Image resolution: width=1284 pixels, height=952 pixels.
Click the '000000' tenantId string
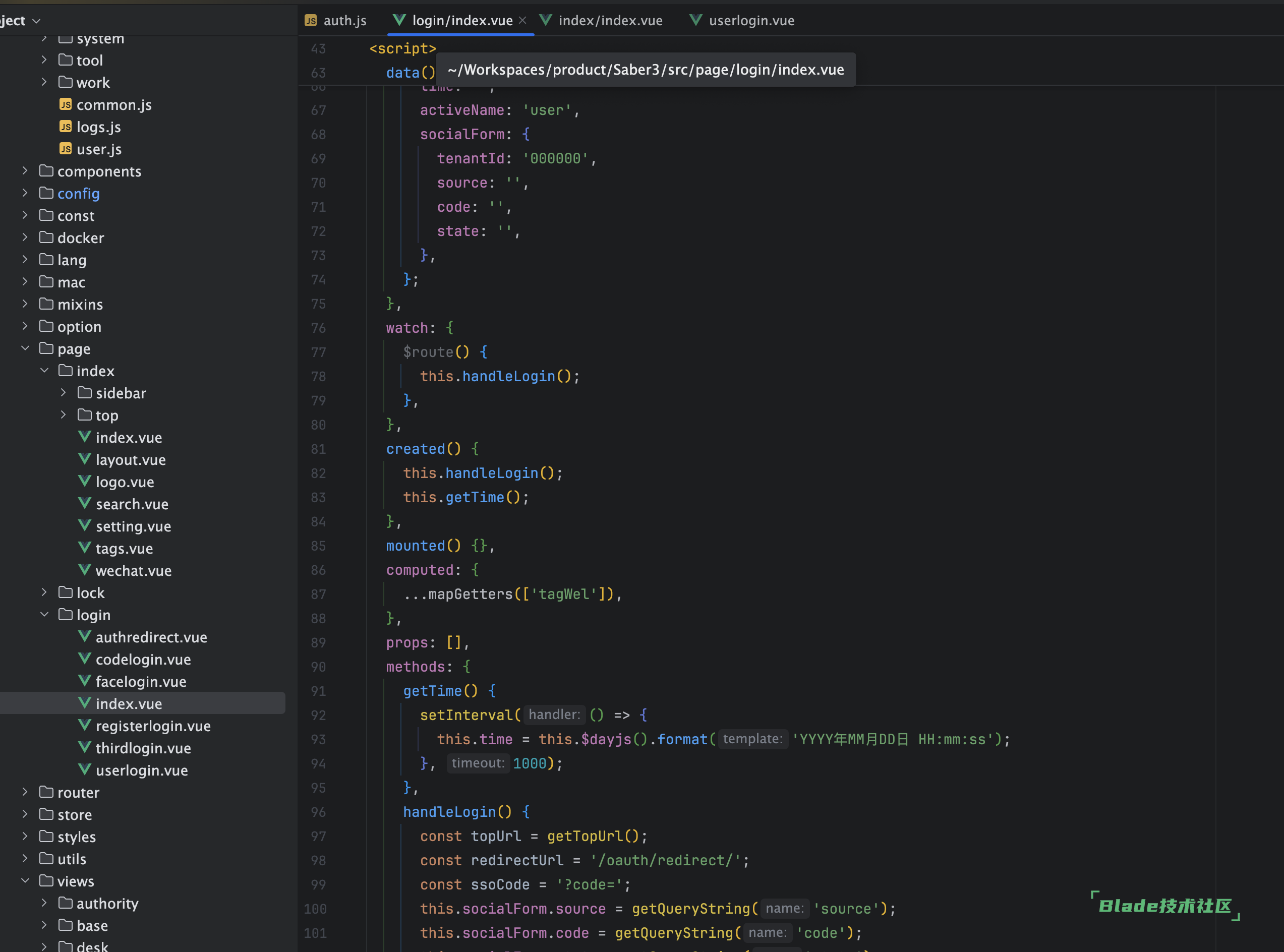tap(555, 158)
